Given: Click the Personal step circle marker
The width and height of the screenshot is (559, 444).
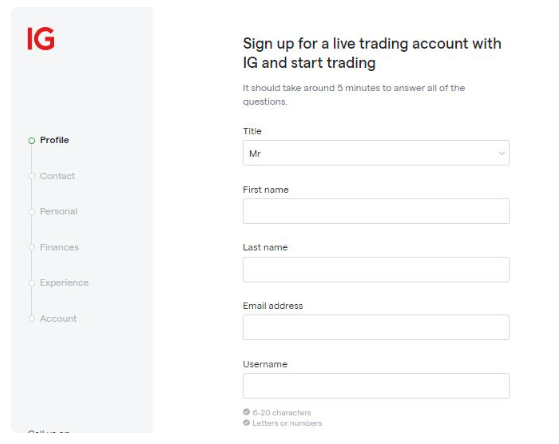Looking at the screenshot, I should (32, 212).
